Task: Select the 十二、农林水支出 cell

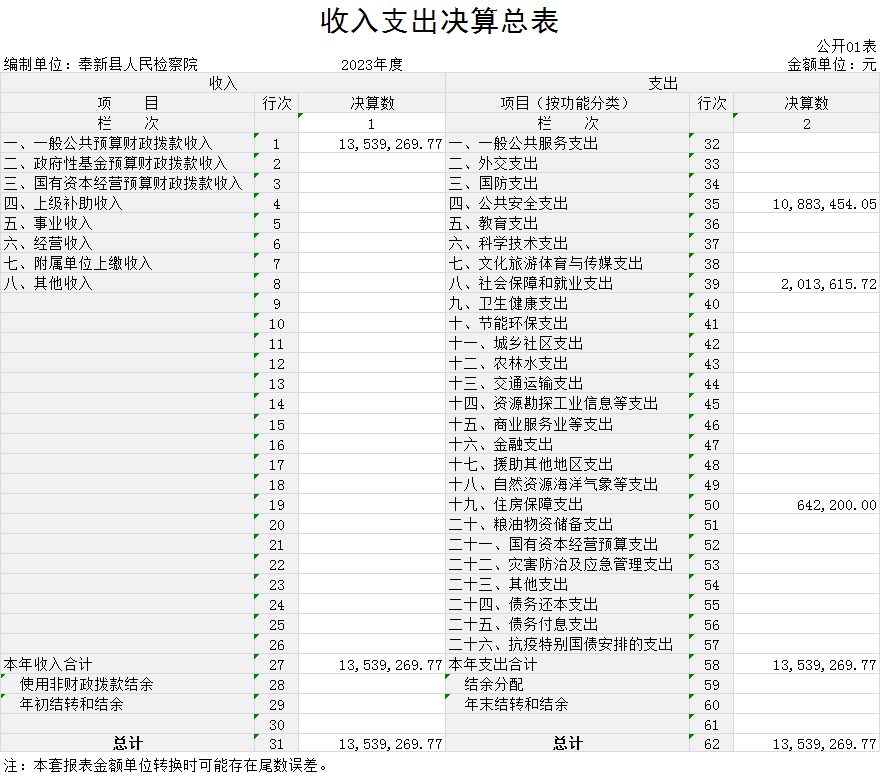Action: point(567,364)
